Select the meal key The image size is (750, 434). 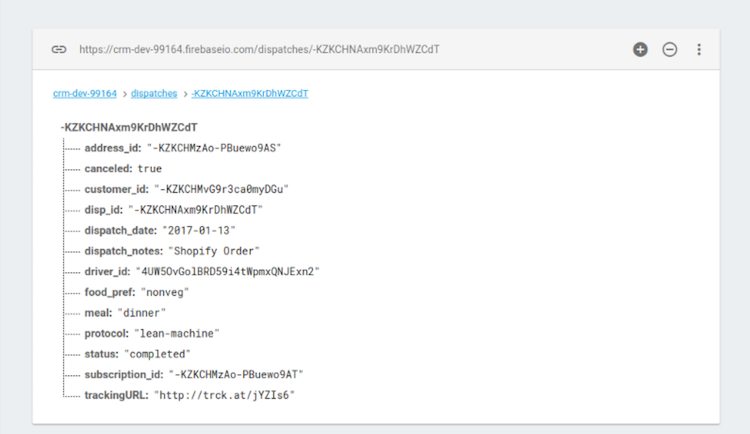pyautogui.click(x=98, y=313)
